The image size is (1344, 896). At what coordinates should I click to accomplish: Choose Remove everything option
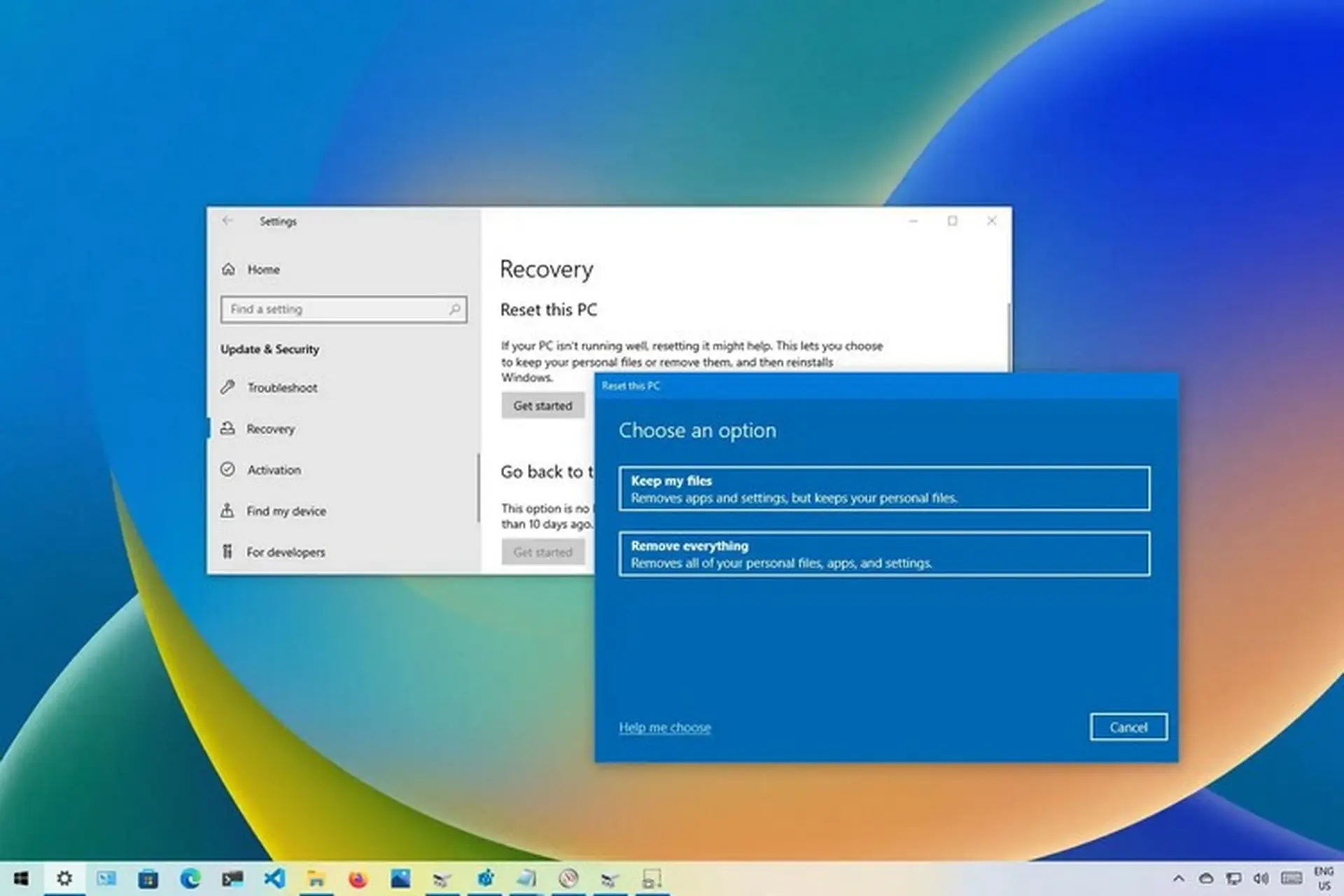(x=883, y=554)
